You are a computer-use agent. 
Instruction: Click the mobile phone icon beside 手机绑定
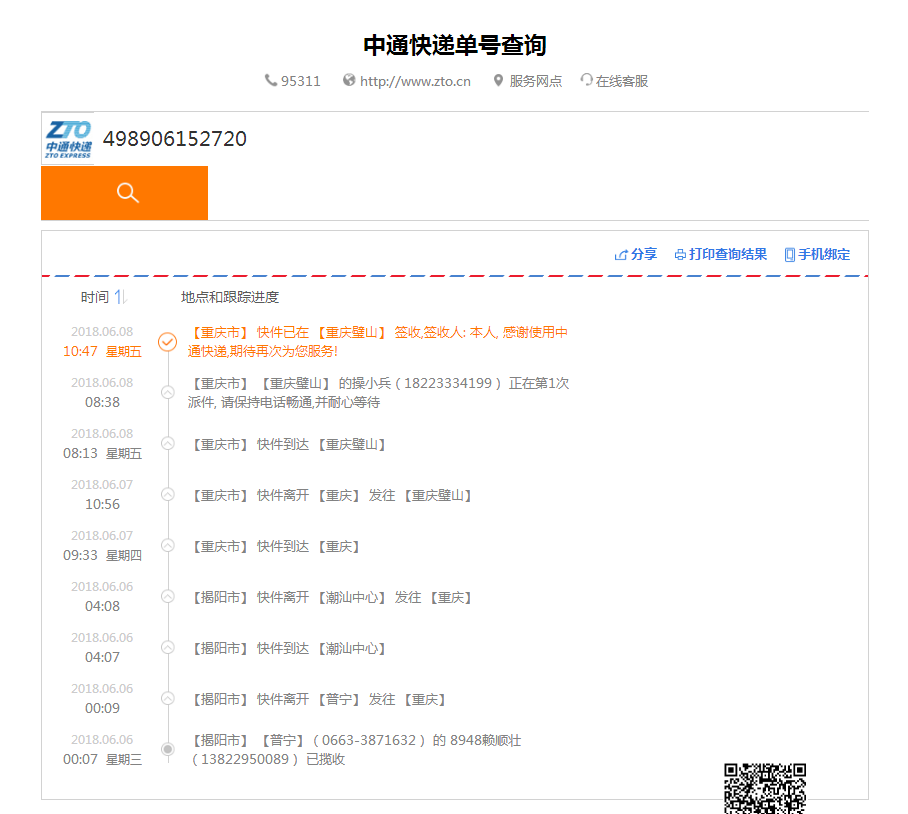pos(790,255)
